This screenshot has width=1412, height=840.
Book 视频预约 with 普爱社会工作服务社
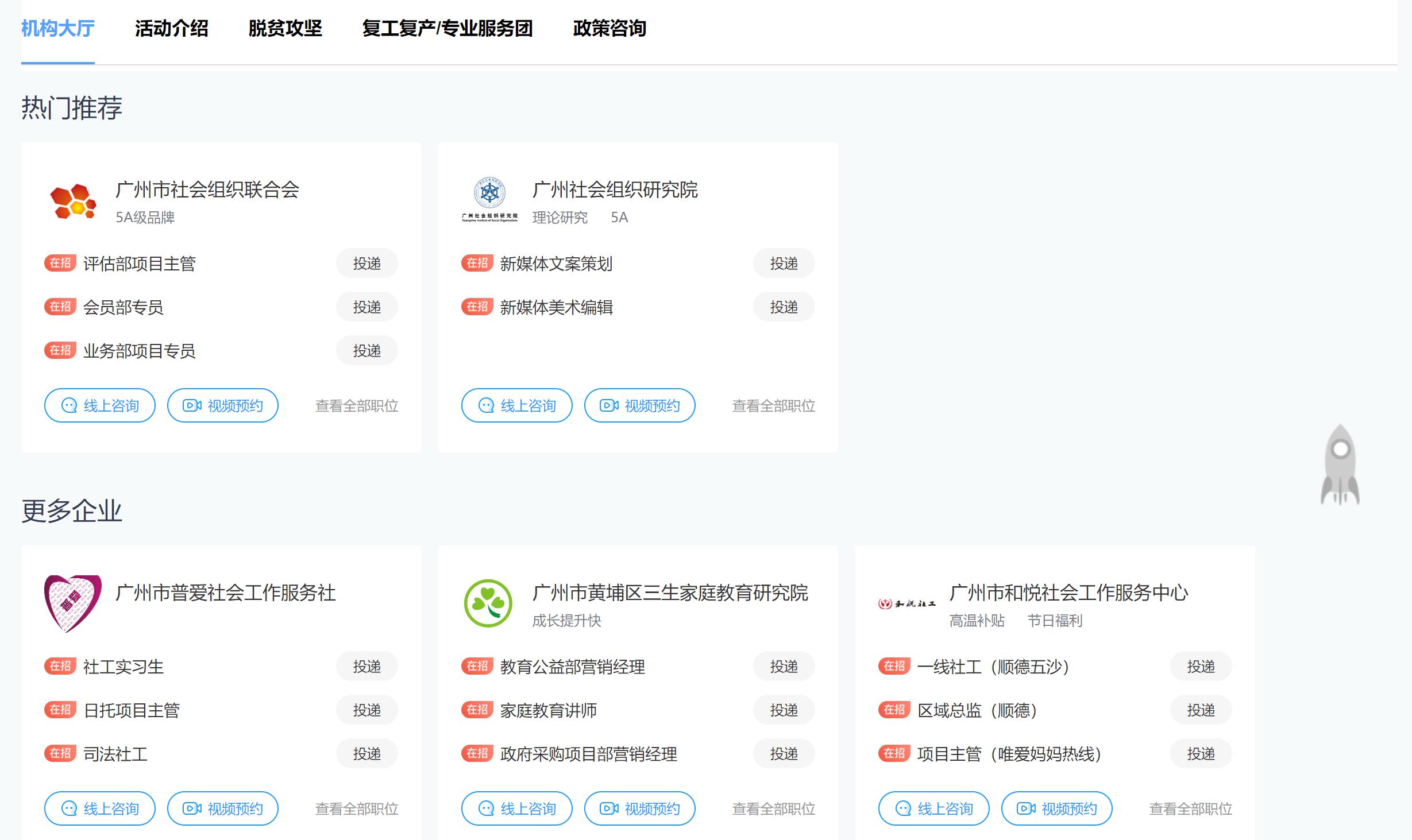(223, 809)
